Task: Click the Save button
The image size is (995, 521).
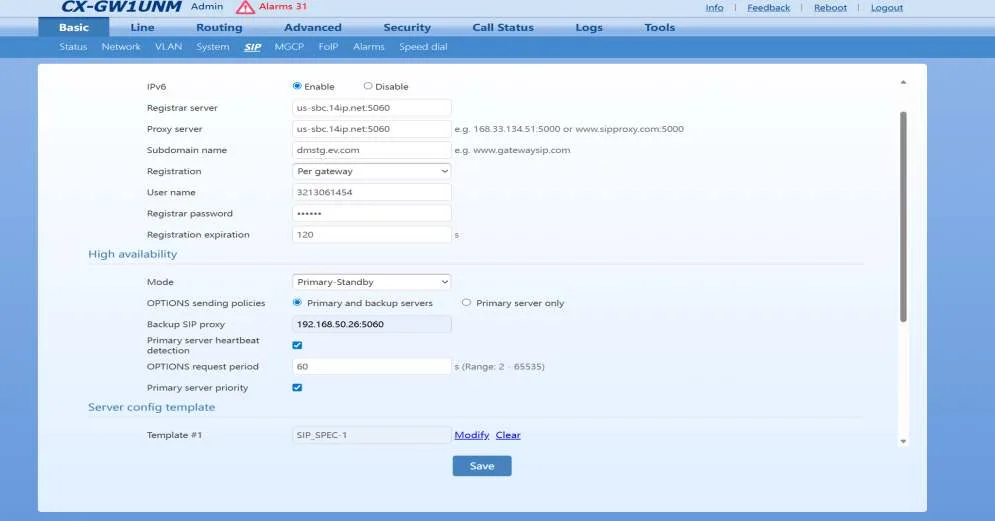Action: [x=482, y=466]
